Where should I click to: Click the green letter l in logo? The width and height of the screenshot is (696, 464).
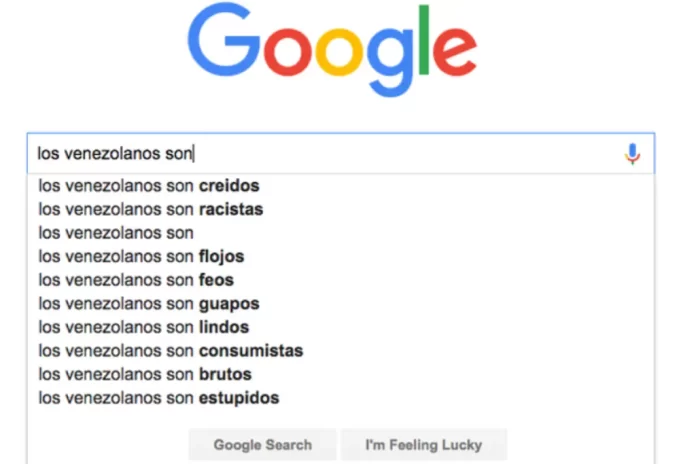pyautogui.click(x=423, y=40)
